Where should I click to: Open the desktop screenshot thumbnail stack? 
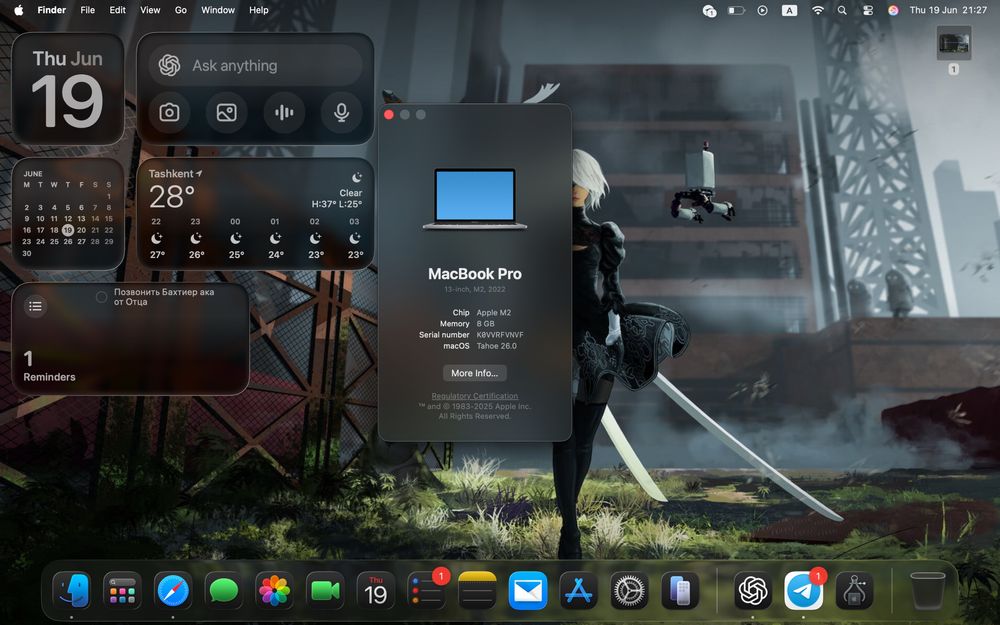click(953, 43)
